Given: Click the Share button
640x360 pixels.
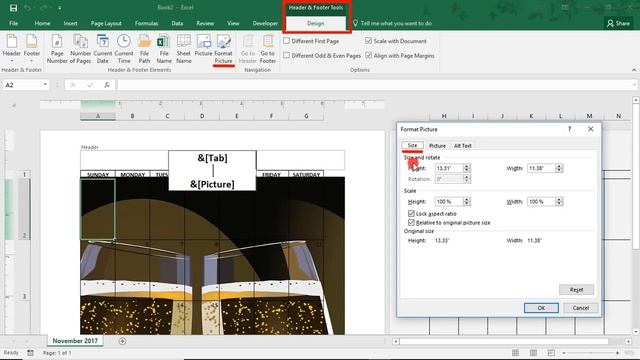Looking at the screenshot, I should coord(618,23).
